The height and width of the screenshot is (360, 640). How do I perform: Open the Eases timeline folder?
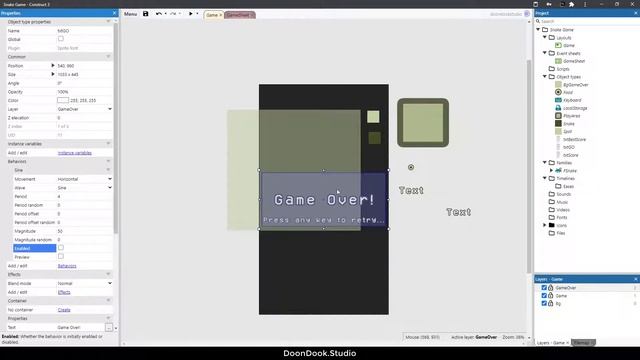[x=568, y=187]
